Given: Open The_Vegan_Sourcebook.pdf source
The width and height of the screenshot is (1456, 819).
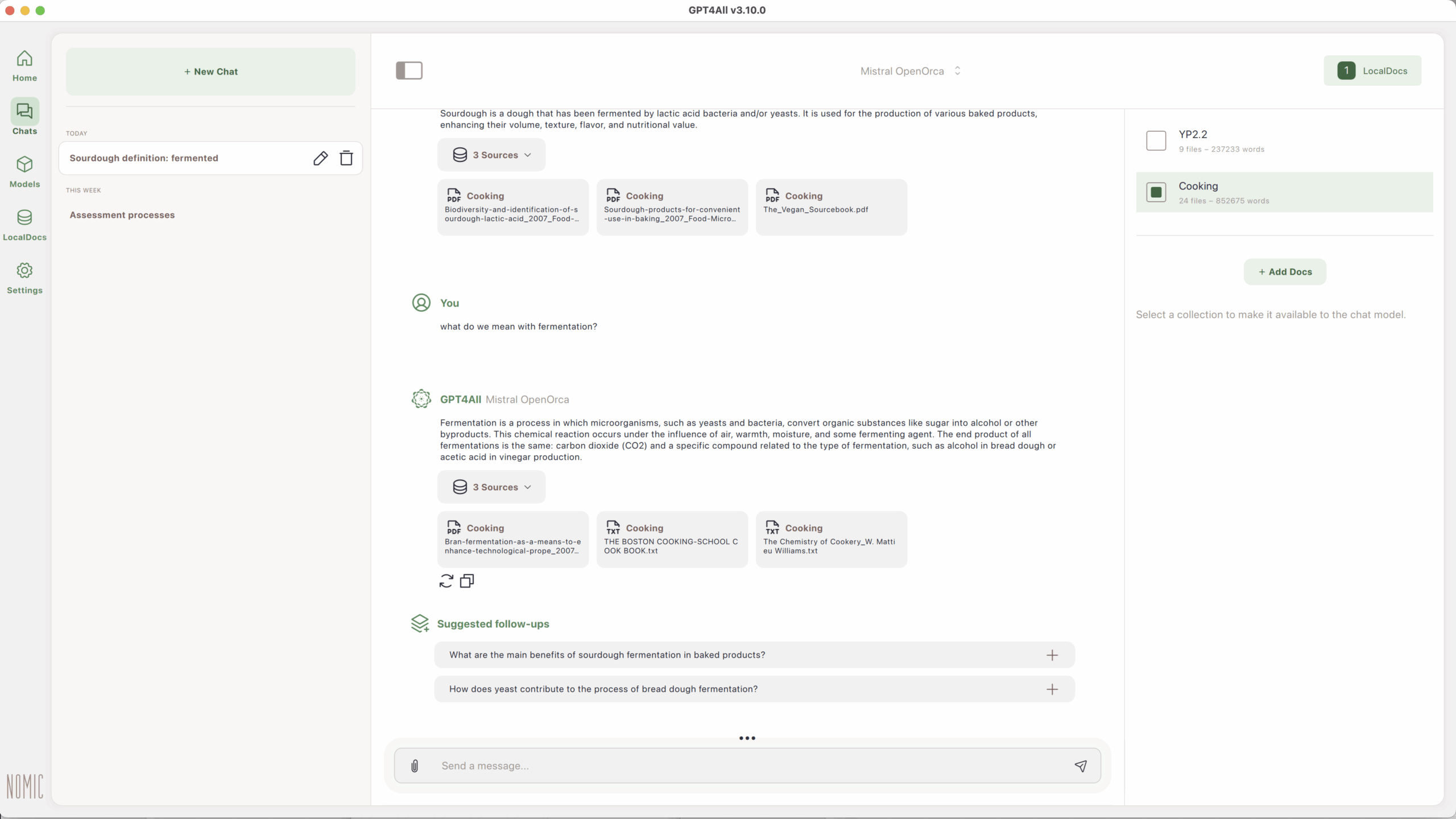Looking at the screenshot, I should [831, 207].
